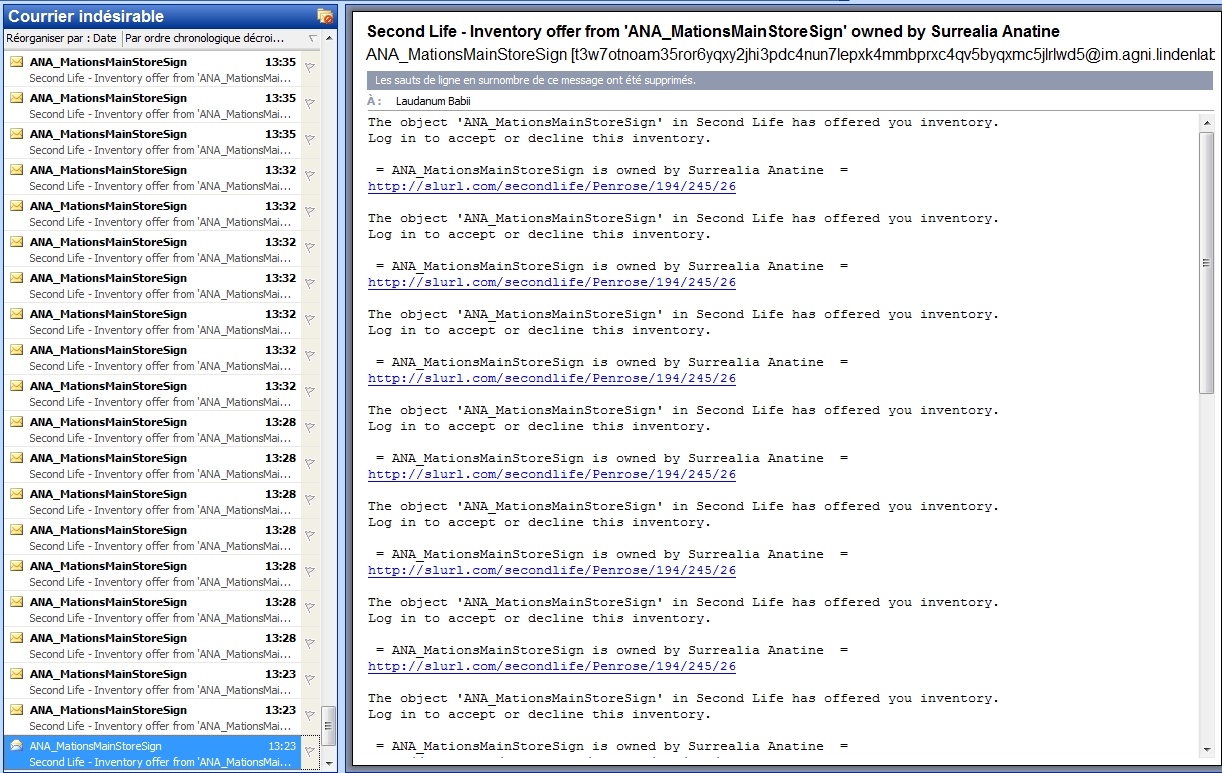Click envelope icon of the last 13:32 email
Image resolution: width=1222 pixels, height=773 pixels.
click(x=16, y=386)
